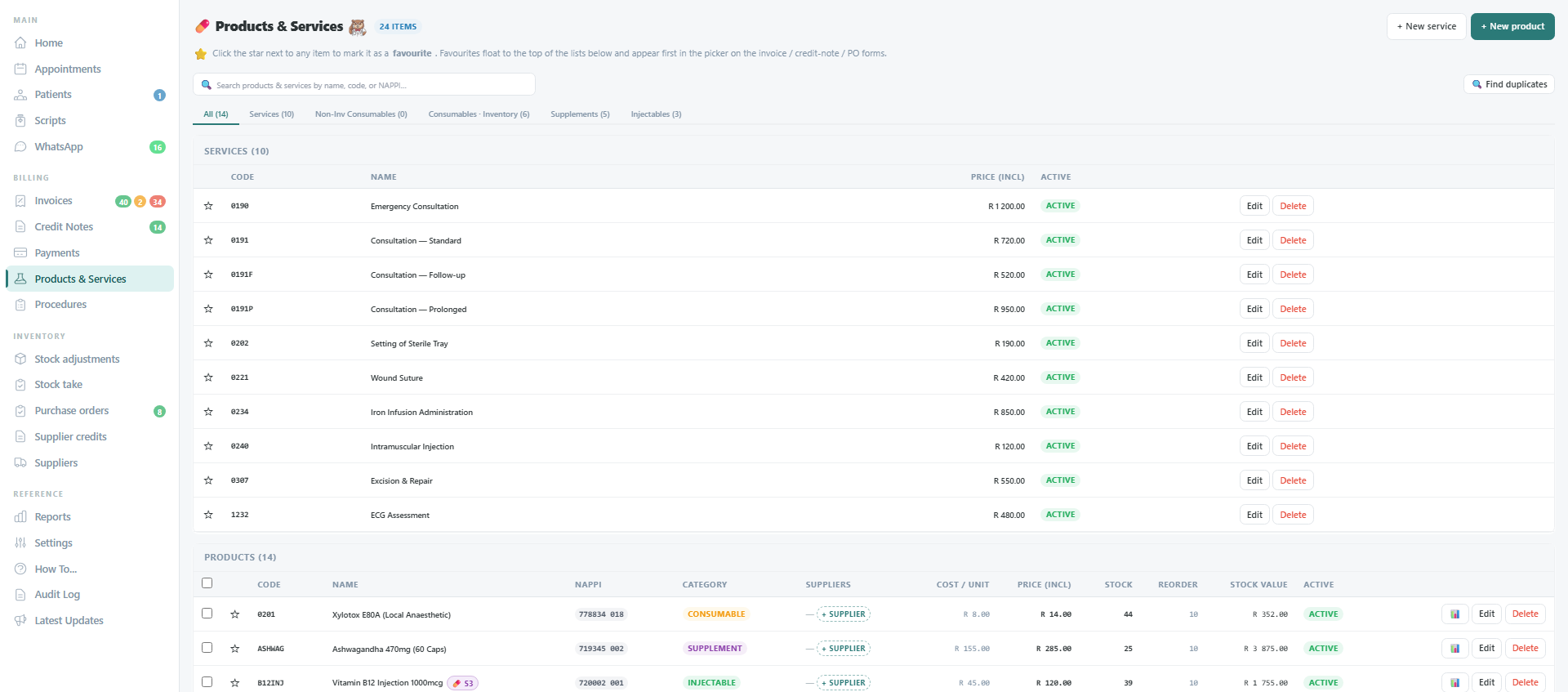This screenshot has height=692, width=1568.
Task: Open Credit Notes page
Action: [x=90, y=227]
